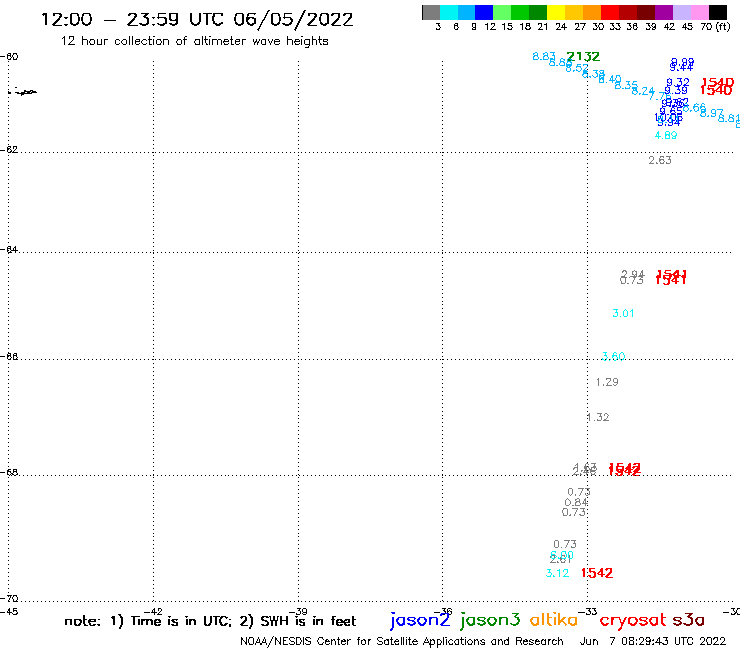Click the gray '1.29' wave height value
Viewport: 740px width, 650px height.
tap(607, 382)
